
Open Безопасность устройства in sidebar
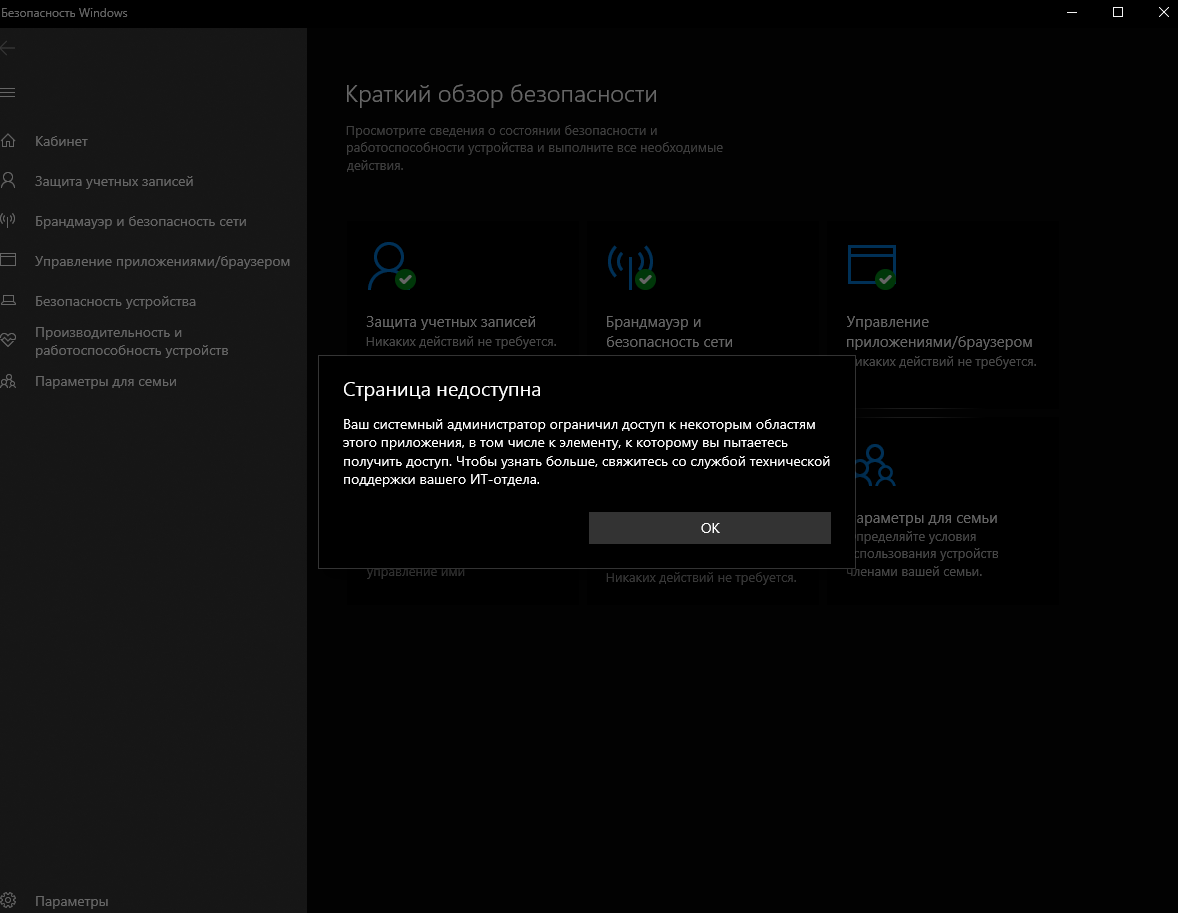[x=115, y=301]
